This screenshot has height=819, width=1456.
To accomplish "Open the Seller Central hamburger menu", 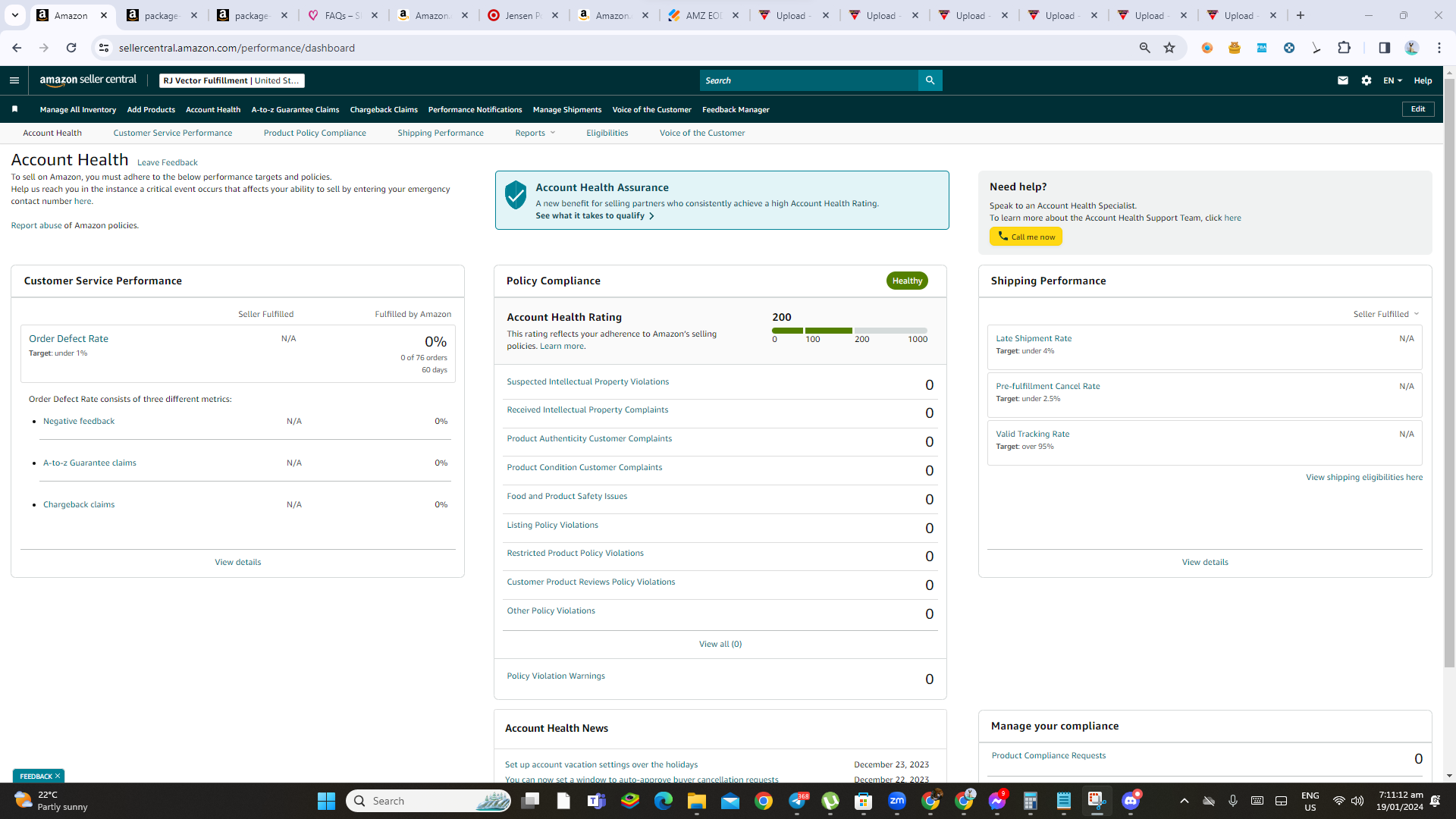I will (14, 80).
